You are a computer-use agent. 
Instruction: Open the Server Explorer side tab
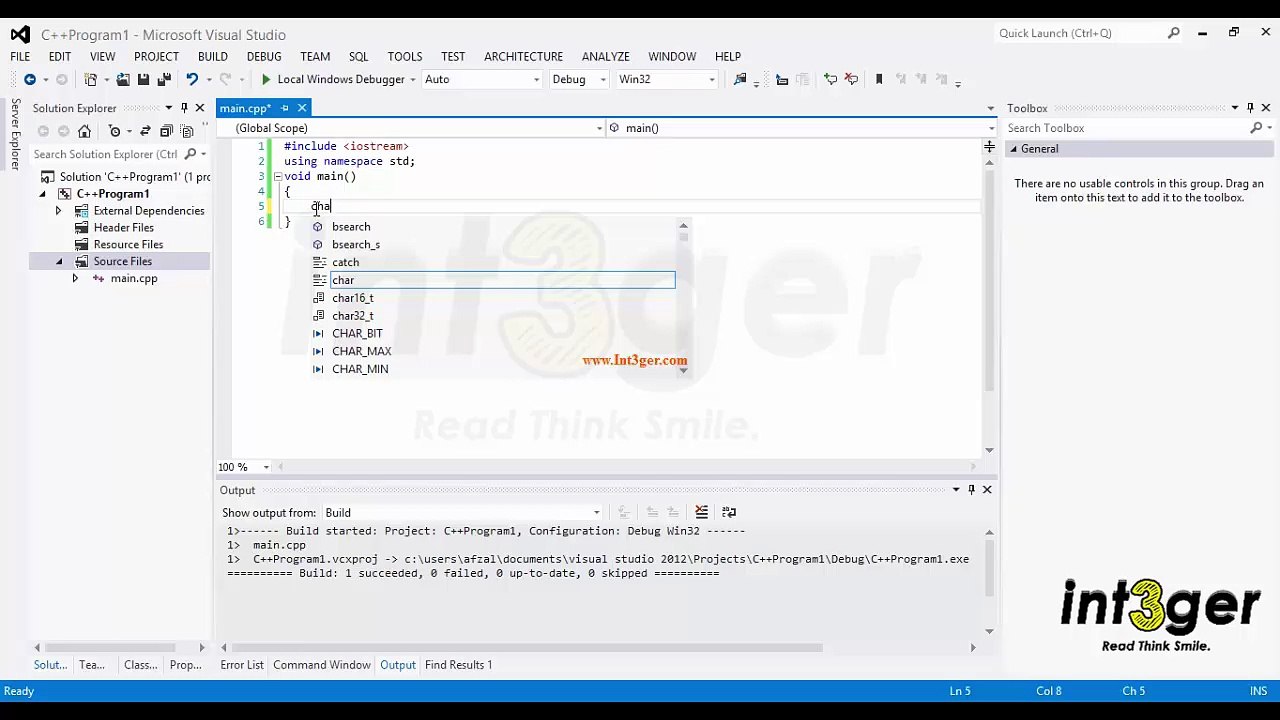[x=14, y=134]
